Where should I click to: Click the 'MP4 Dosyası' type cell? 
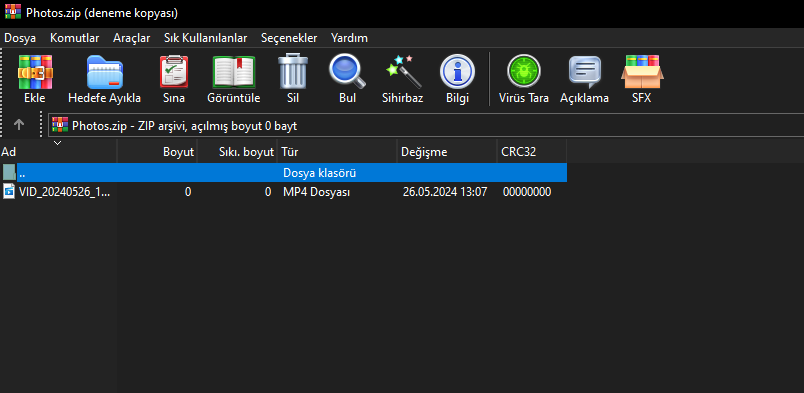coord(317,192)
